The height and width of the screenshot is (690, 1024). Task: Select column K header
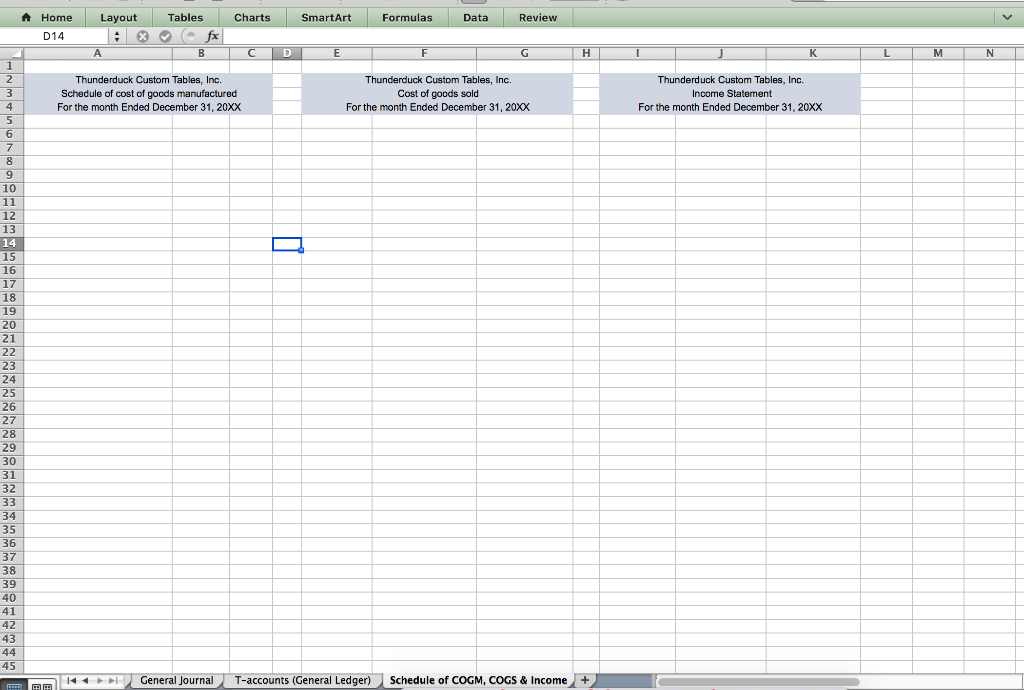point(813,54)
